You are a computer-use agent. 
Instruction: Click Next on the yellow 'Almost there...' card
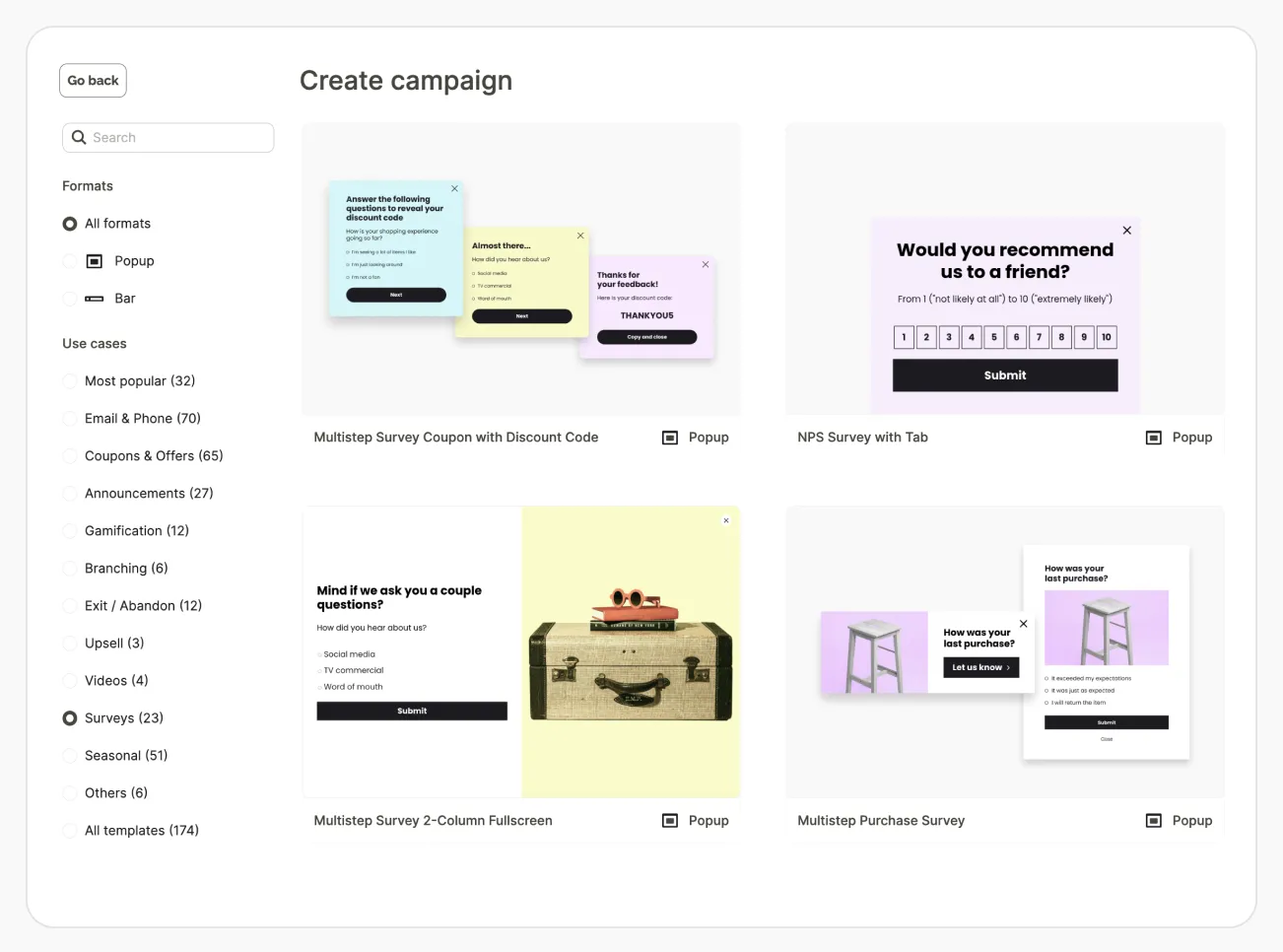(x=522, y=316)
